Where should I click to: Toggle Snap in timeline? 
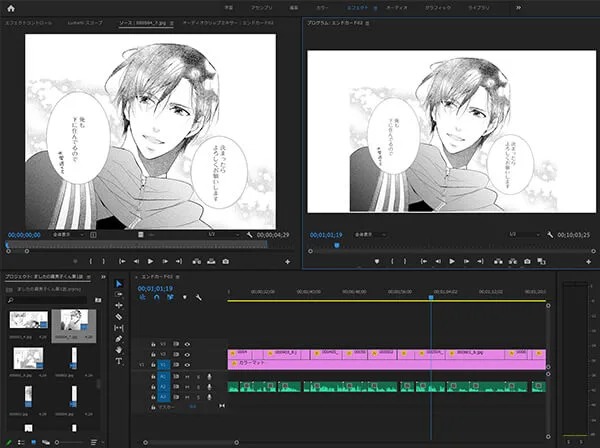pos(157,297)
